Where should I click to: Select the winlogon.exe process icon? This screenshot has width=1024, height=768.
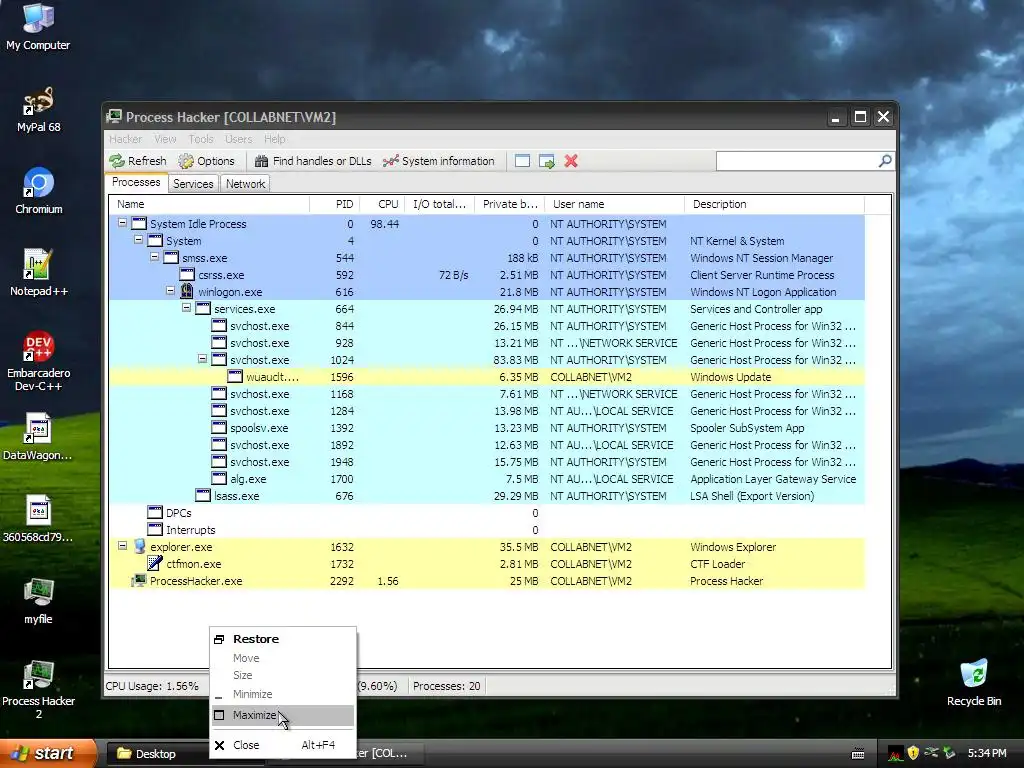coord(187,291)
